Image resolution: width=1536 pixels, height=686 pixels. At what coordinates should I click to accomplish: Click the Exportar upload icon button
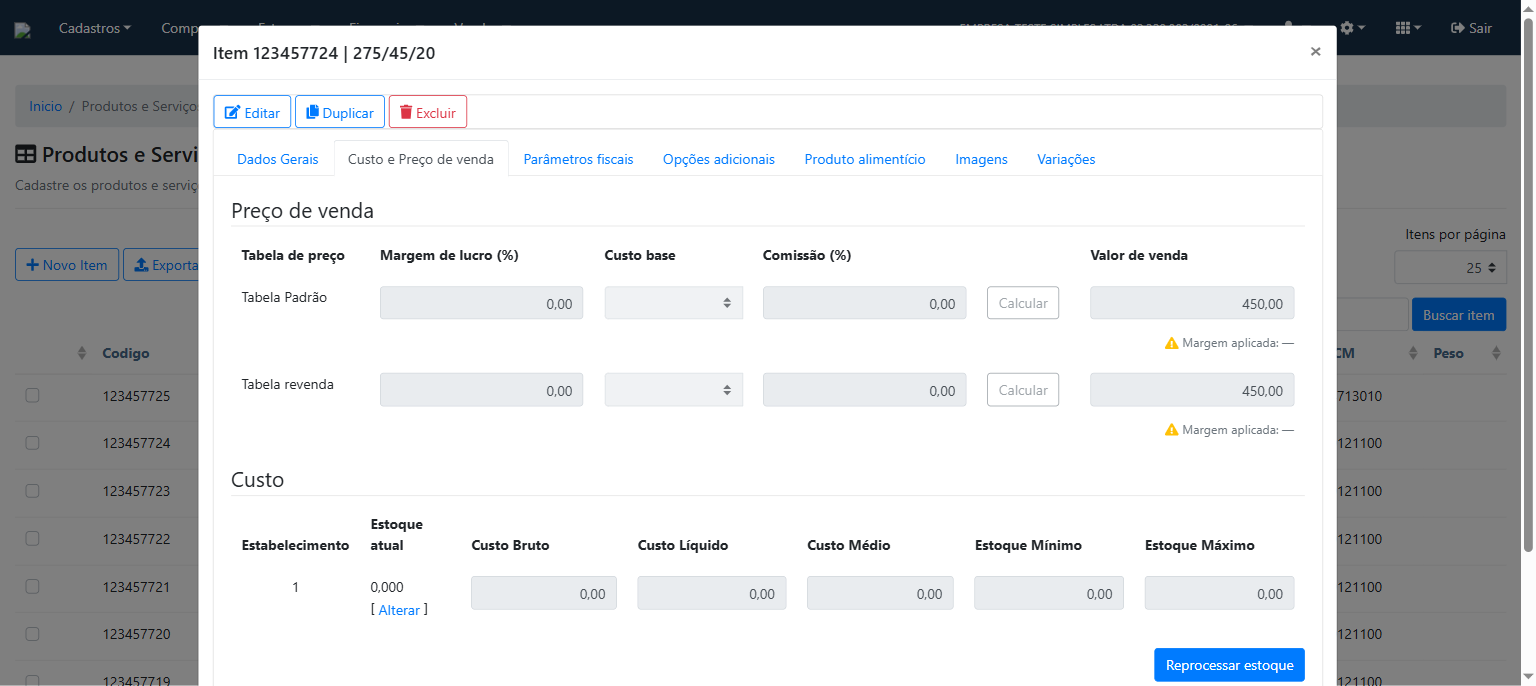pyautogui.click(x=161, y=264)
